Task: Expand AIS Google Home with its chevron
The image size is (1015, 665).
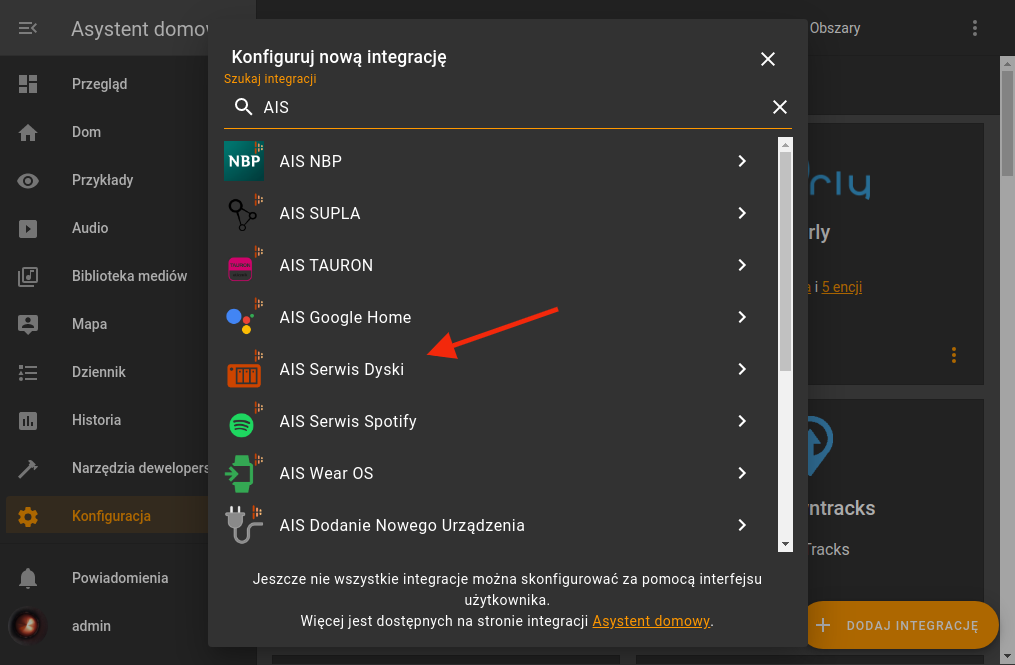Action: click(742, 317)
